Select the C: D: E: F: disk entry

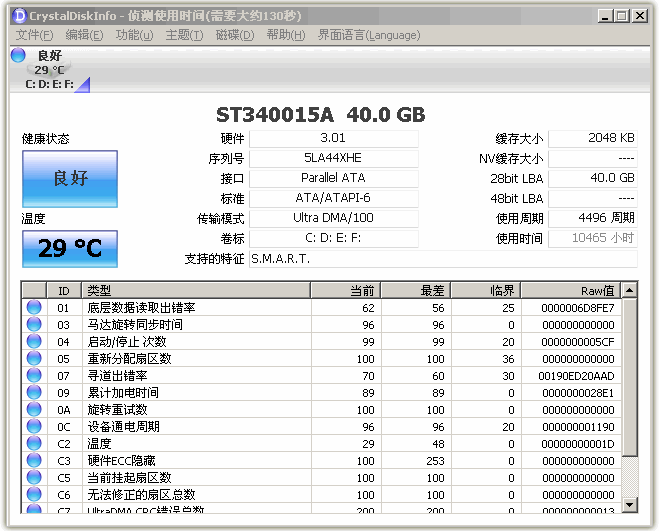[49, 84]
